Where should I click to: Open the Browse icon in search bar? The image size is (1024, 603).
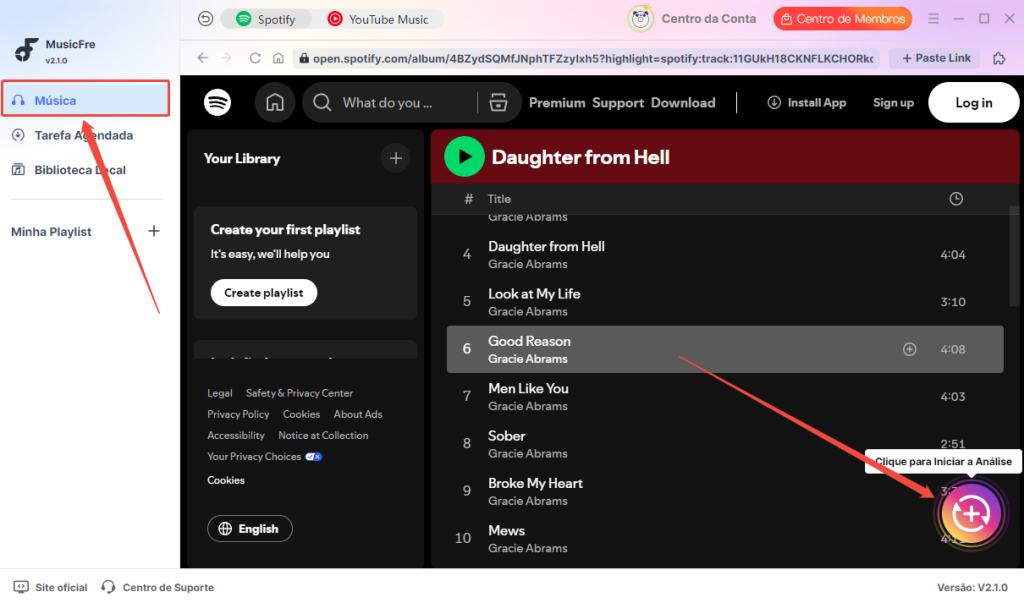pyautogui.click(x=498, y=103)
